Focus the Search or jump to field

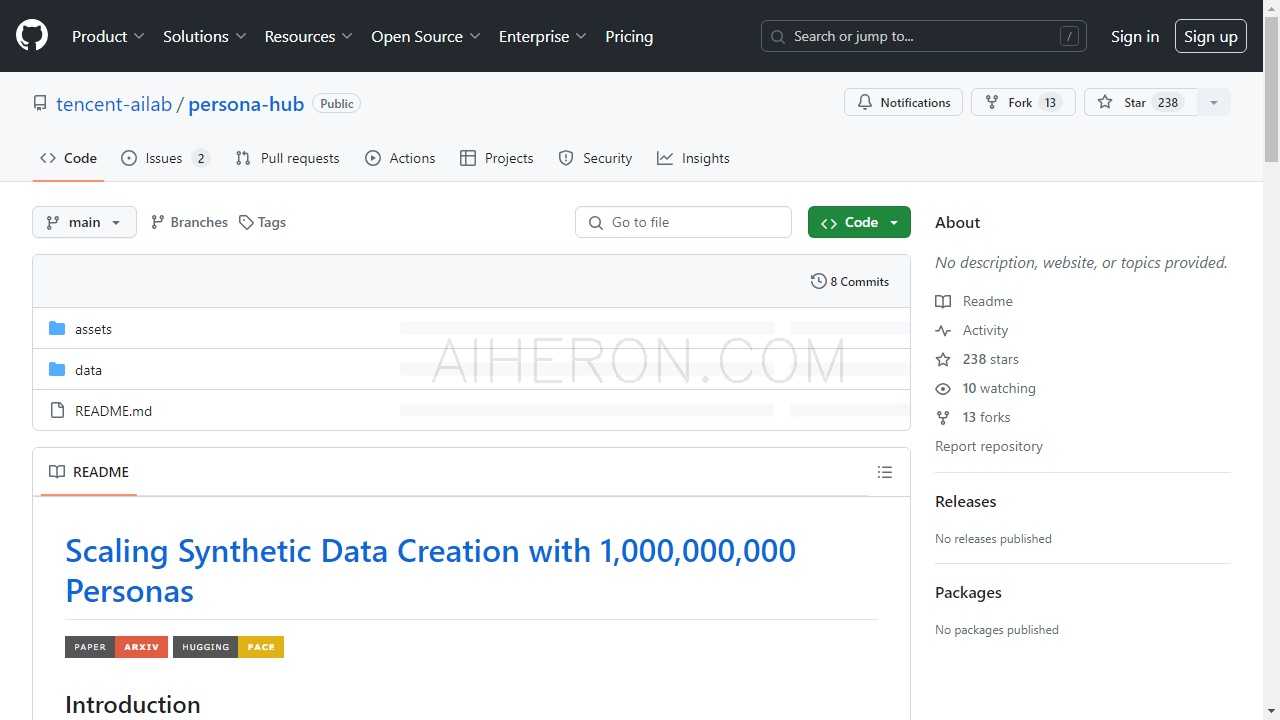click(924, 36)
